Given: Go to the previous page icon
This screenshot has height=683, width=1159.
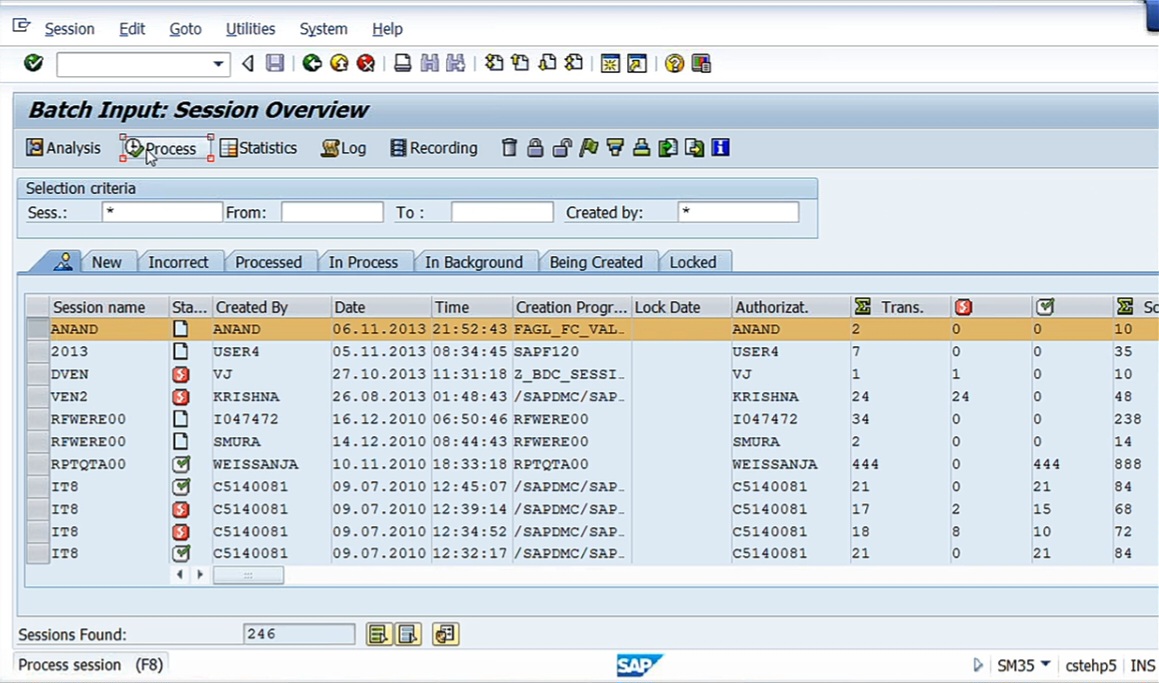Looking at the screenshot, I should [x=520, y=64].
